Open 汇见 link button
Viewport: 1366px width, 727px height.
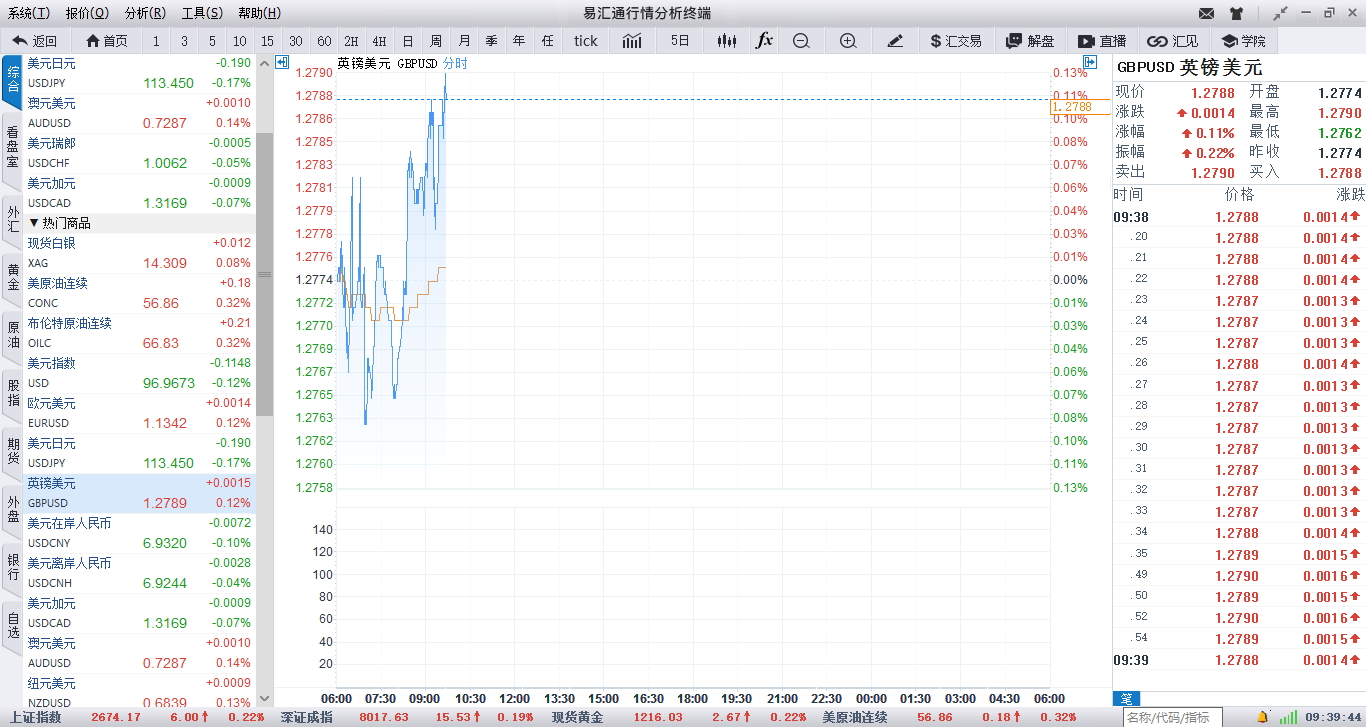click(1173, 41)
